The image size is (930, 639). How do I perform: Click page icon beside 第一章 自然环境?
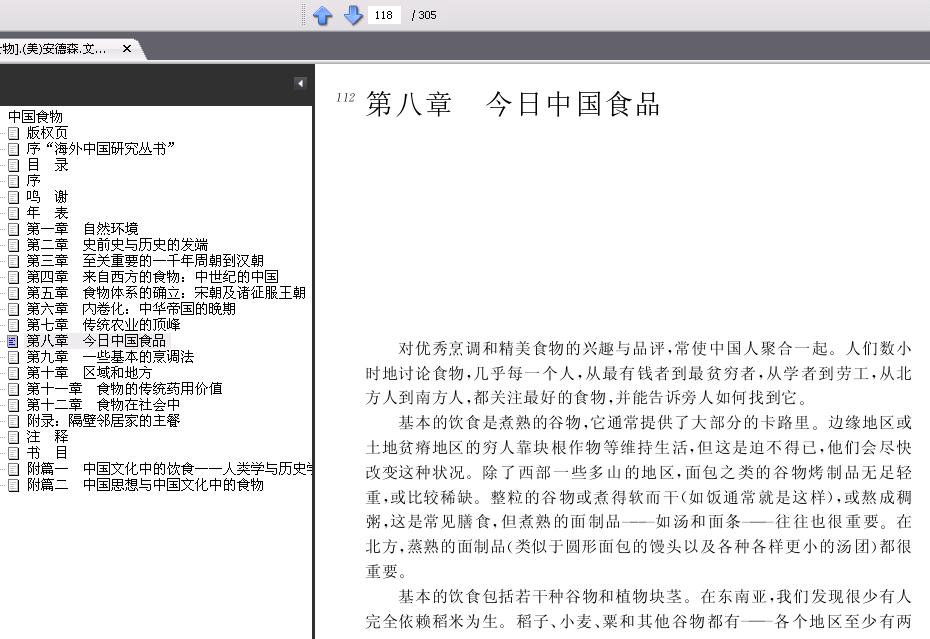click(x=14, y=229)
